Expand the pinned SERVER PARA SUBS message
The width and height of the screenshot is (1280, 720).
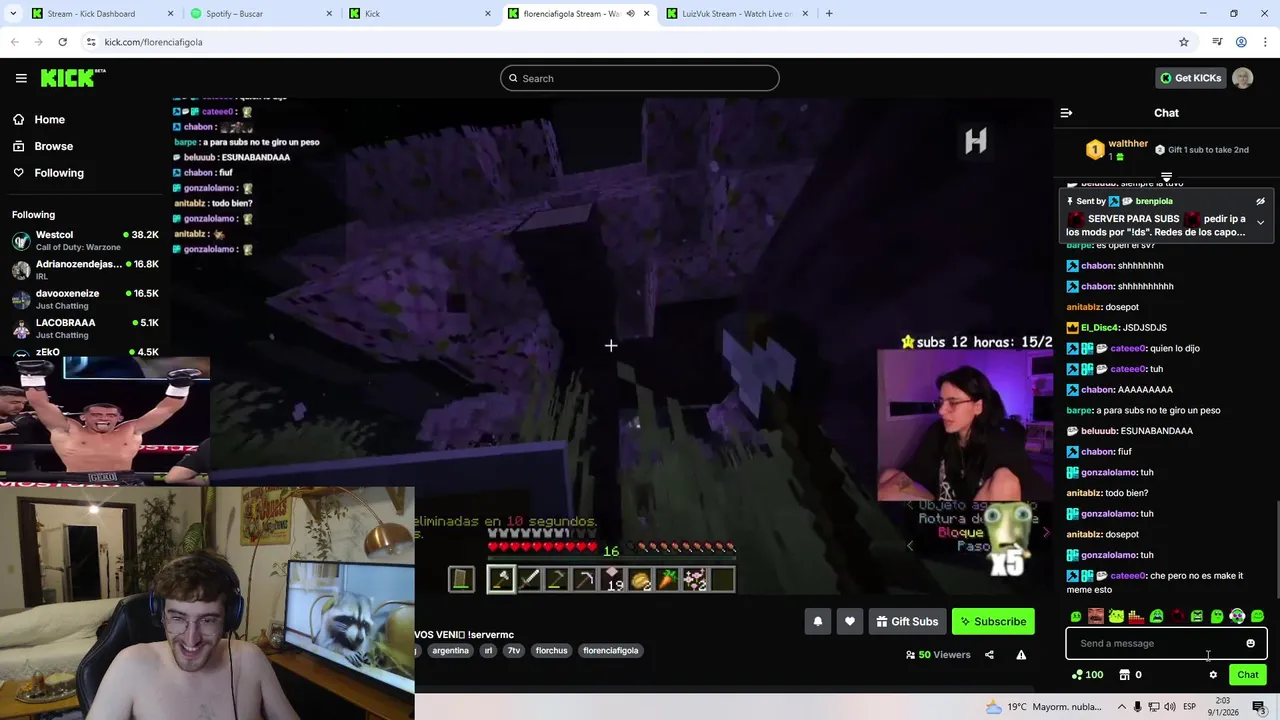coord(1260,222)
